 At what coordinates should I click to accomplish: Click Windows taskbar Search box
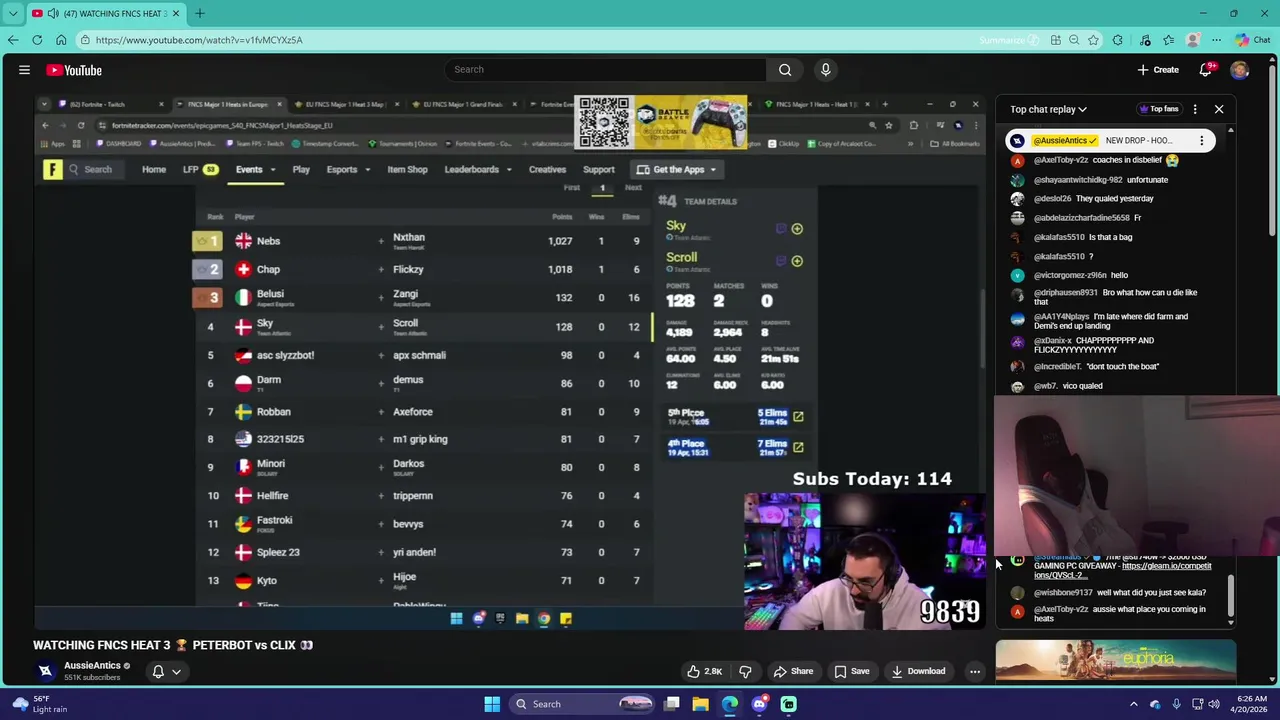pyautogui.click(x=582, y=704)
